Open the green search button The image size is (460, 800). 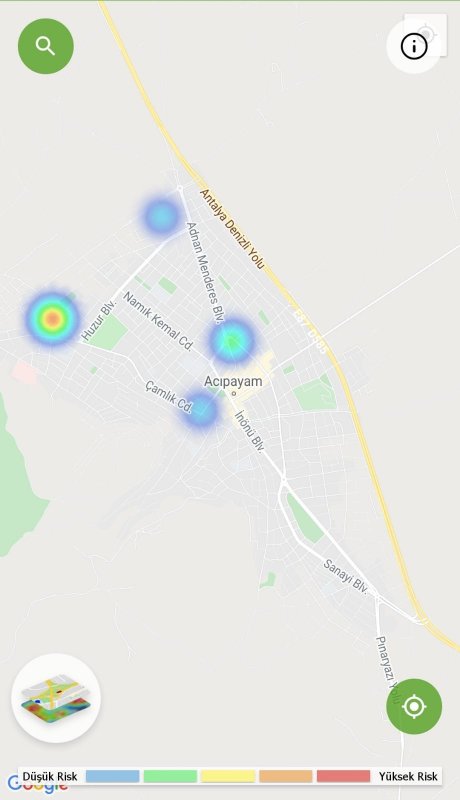pyautogui.click(x=46, y=46)
